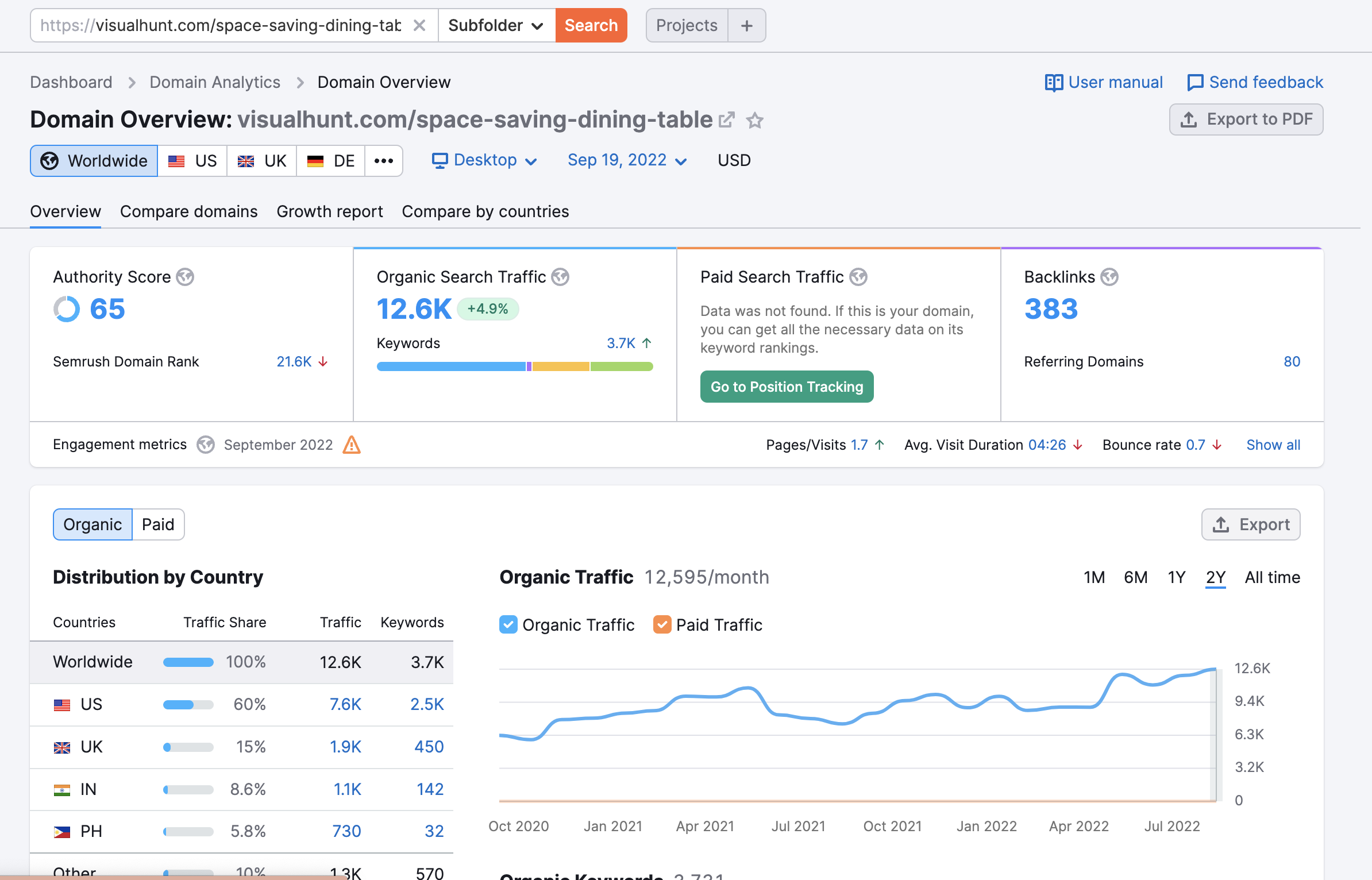Star this domain as favorite

coord(754,120)
